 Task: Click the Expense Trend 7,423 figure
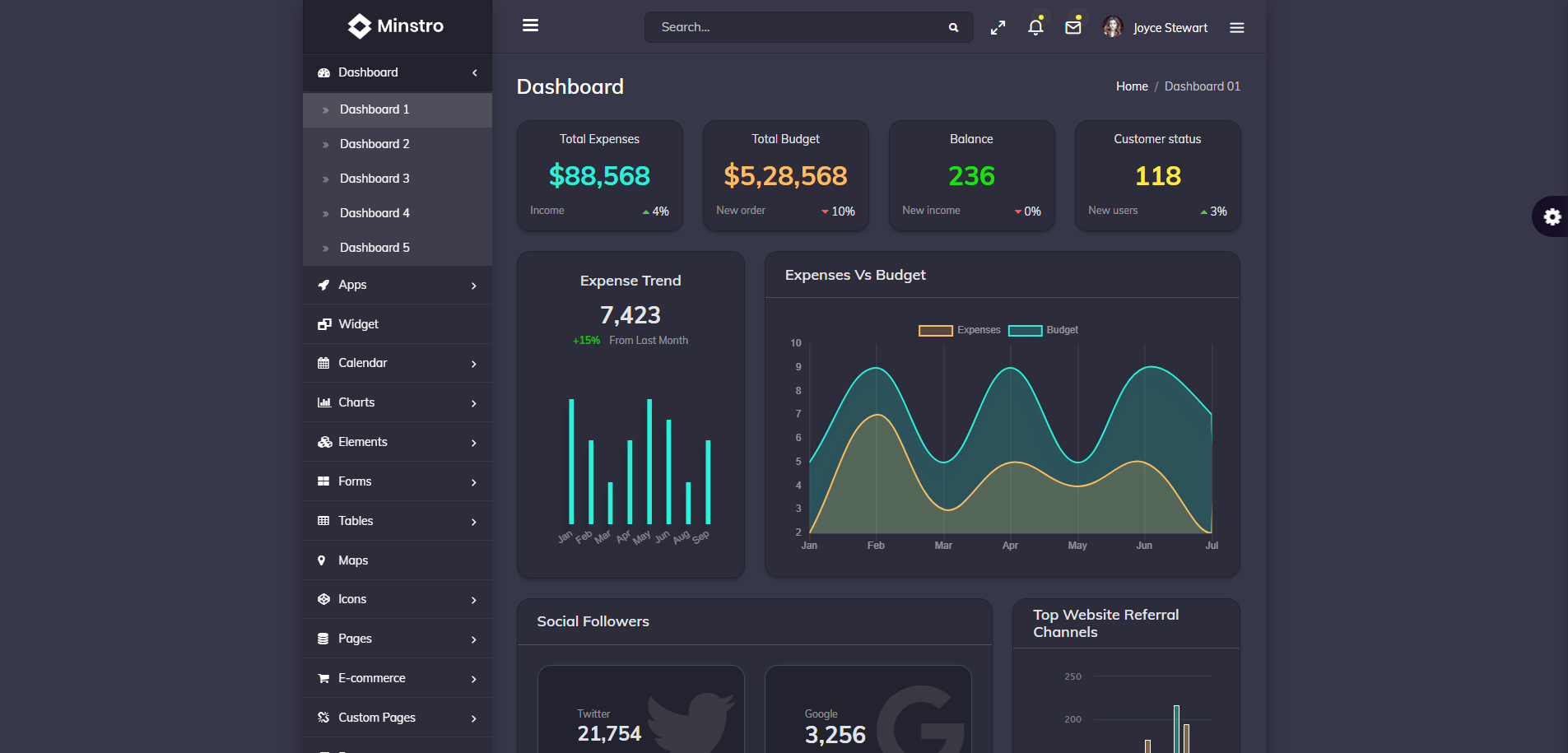click(x=630, y=315)
